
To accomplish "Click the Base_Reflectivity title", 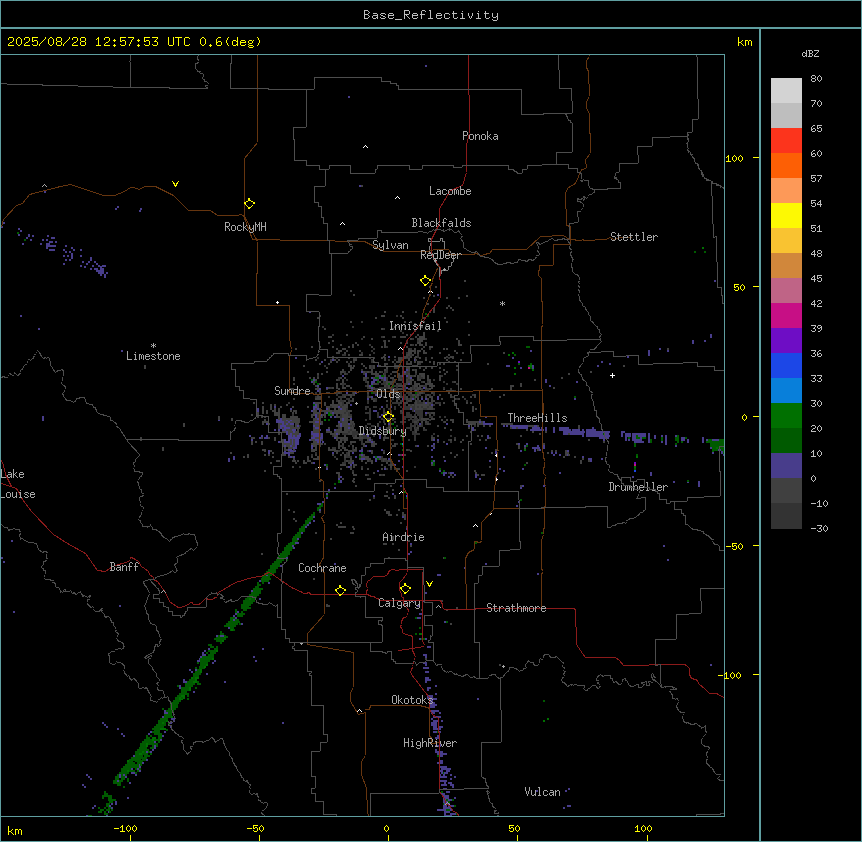I will 431,15.
